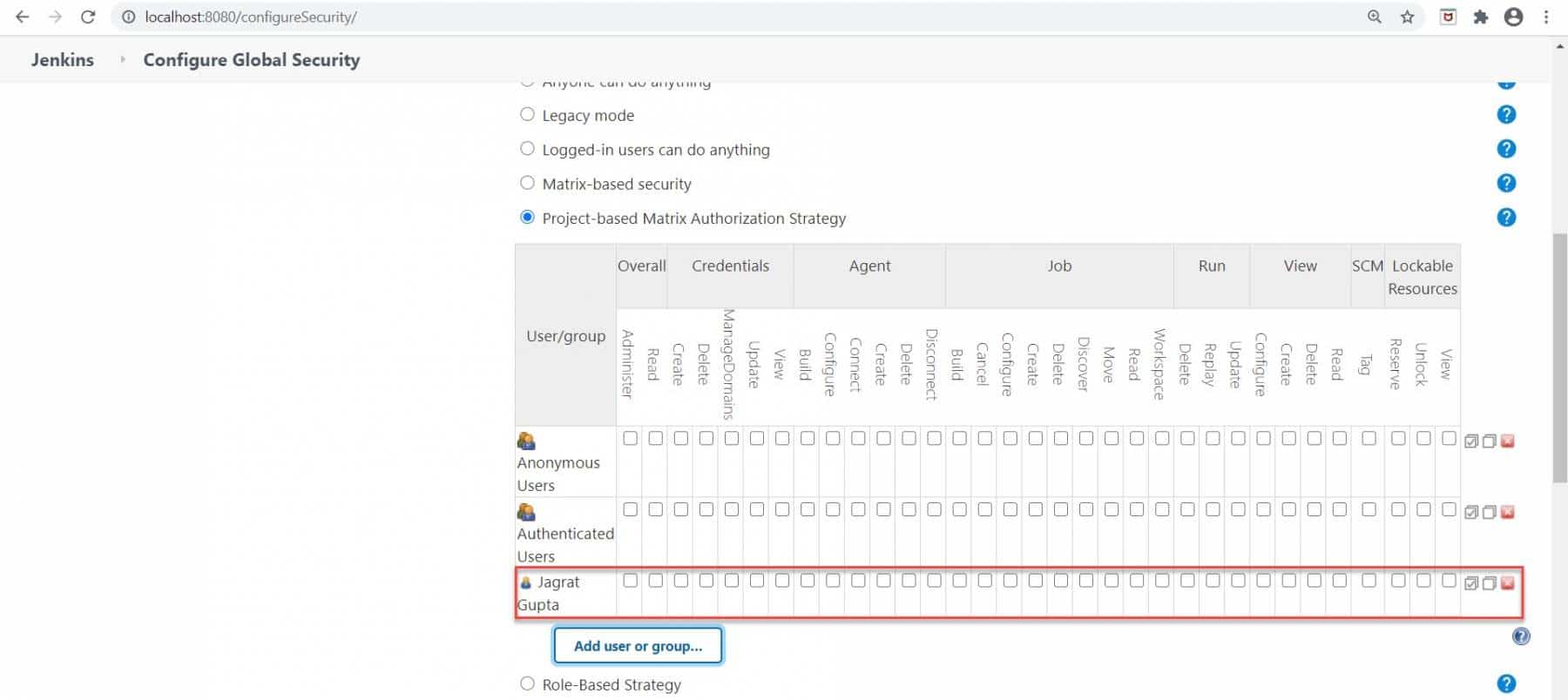
Task: Click the Authenticated Users row label
Action: point(565,545)
